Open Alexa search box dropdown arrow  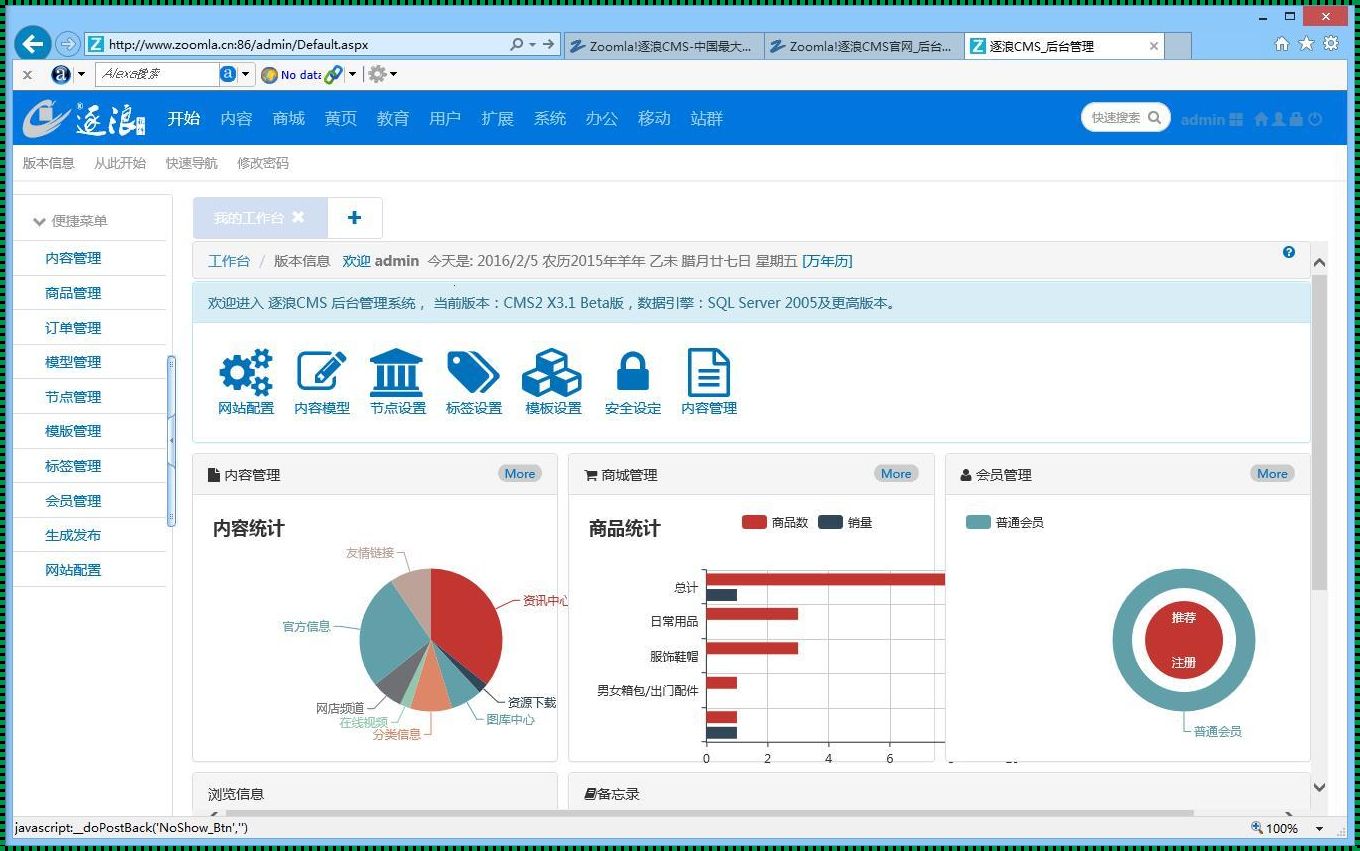click(247, 74)
